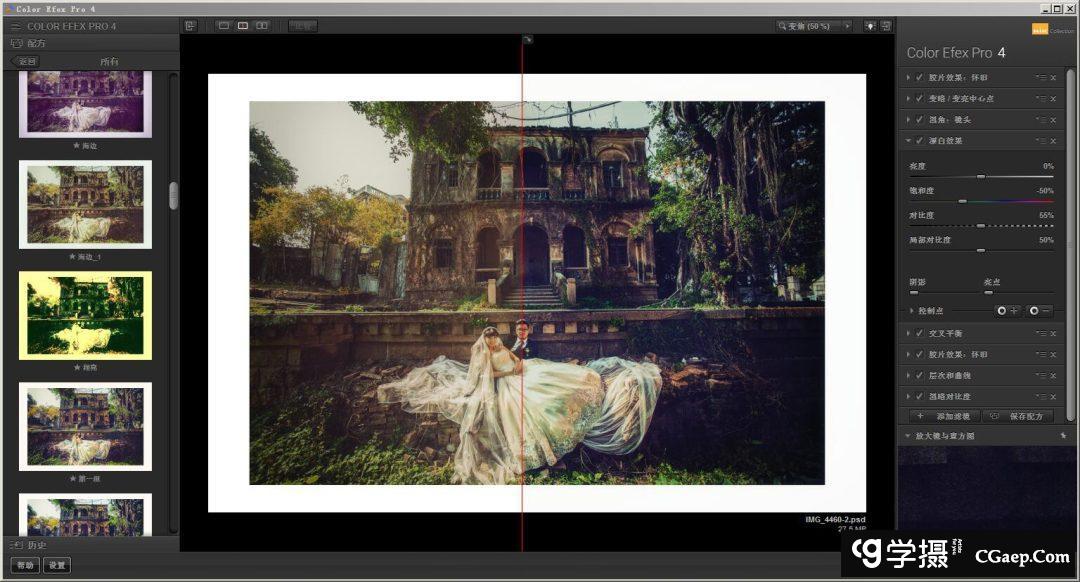Select the split preview view icon
Screen dimensions: 1080x582
click(x=243, y=26)
